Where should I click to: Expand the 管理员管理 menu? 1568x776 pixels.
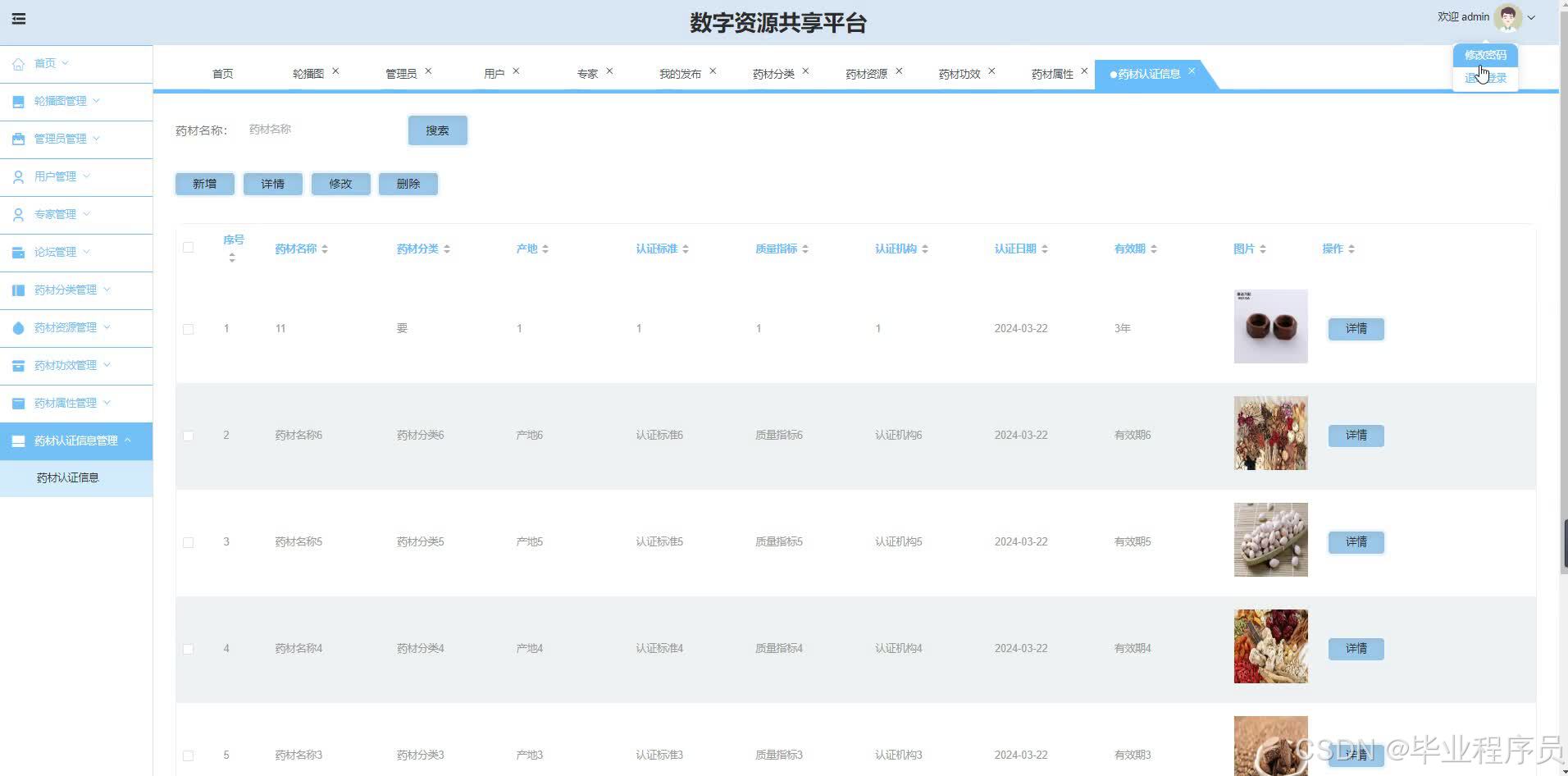point(96,139)
